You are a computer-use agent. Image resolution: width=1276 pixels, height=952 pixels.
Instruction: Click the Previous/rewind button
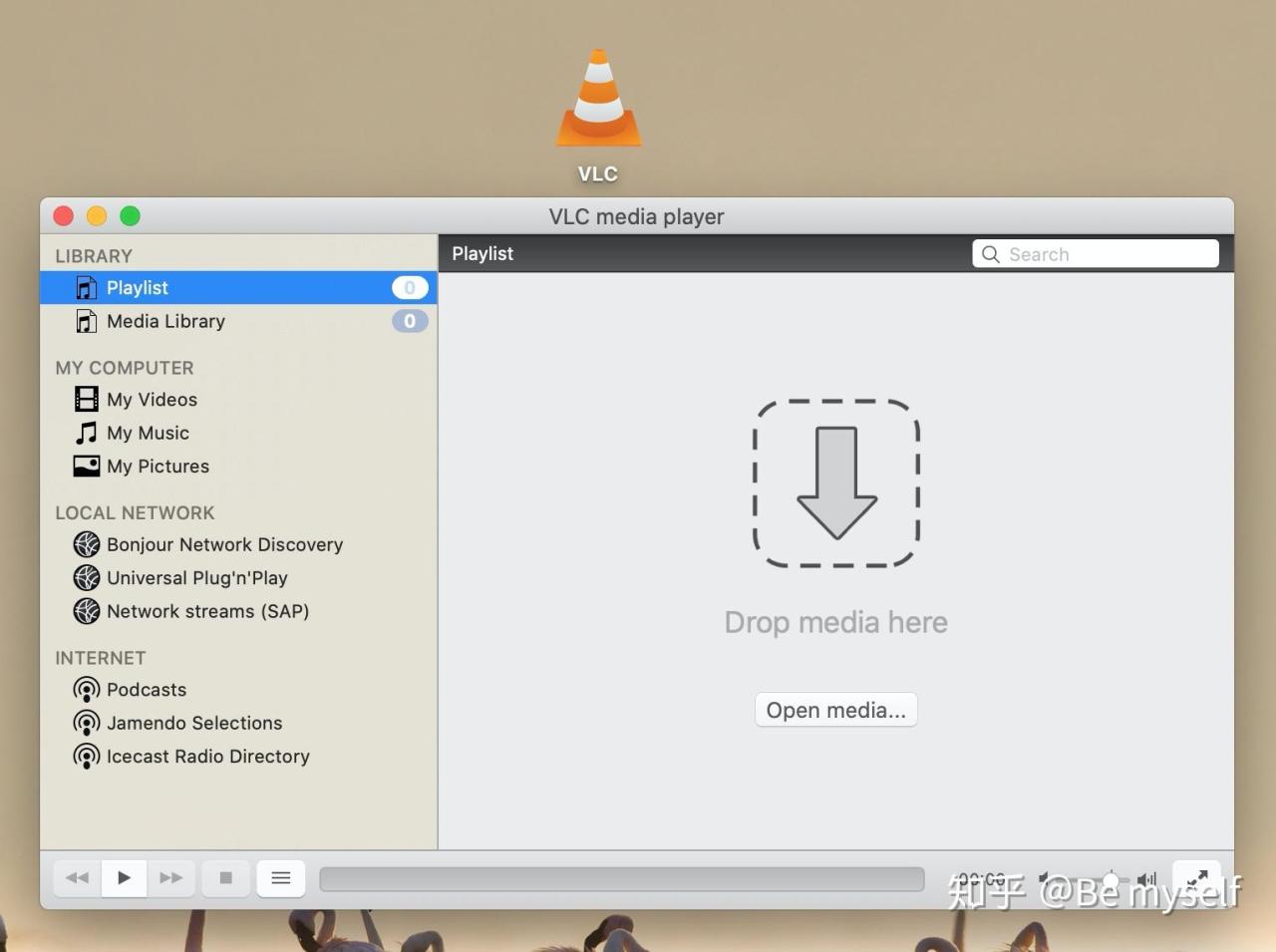point(77,878)
